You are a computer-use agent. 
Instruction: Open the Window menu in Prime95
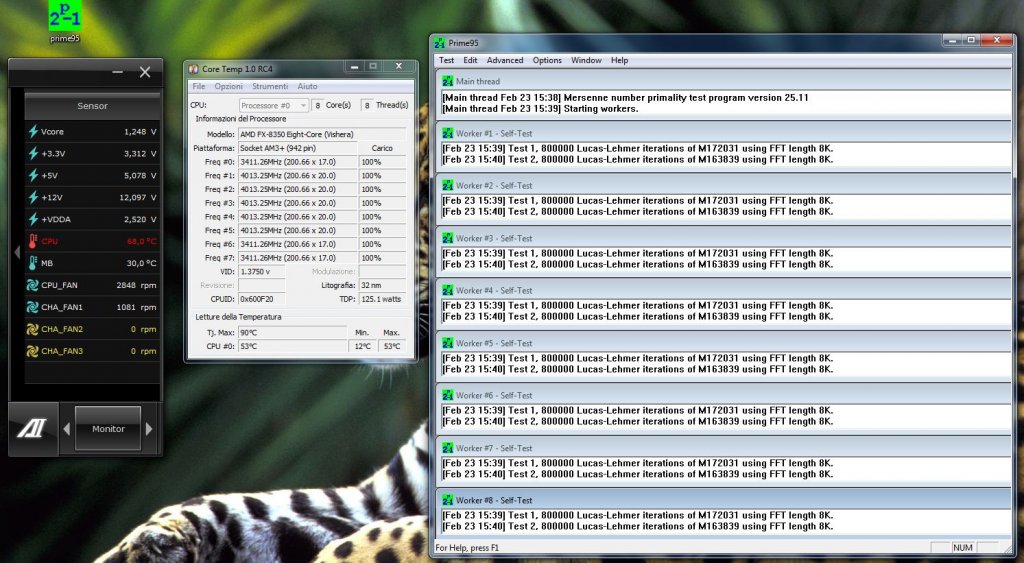point(586,60)
